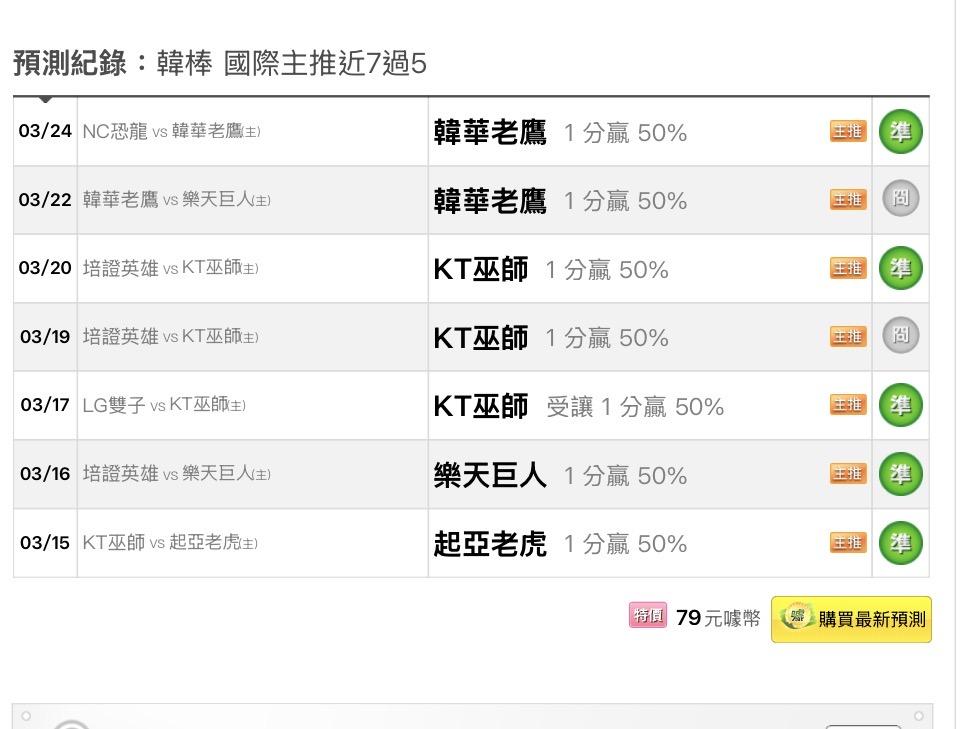The image size is (968, 729).
Task: Click the gray 冏 icon for 03/19
Action: coord(900,336)
